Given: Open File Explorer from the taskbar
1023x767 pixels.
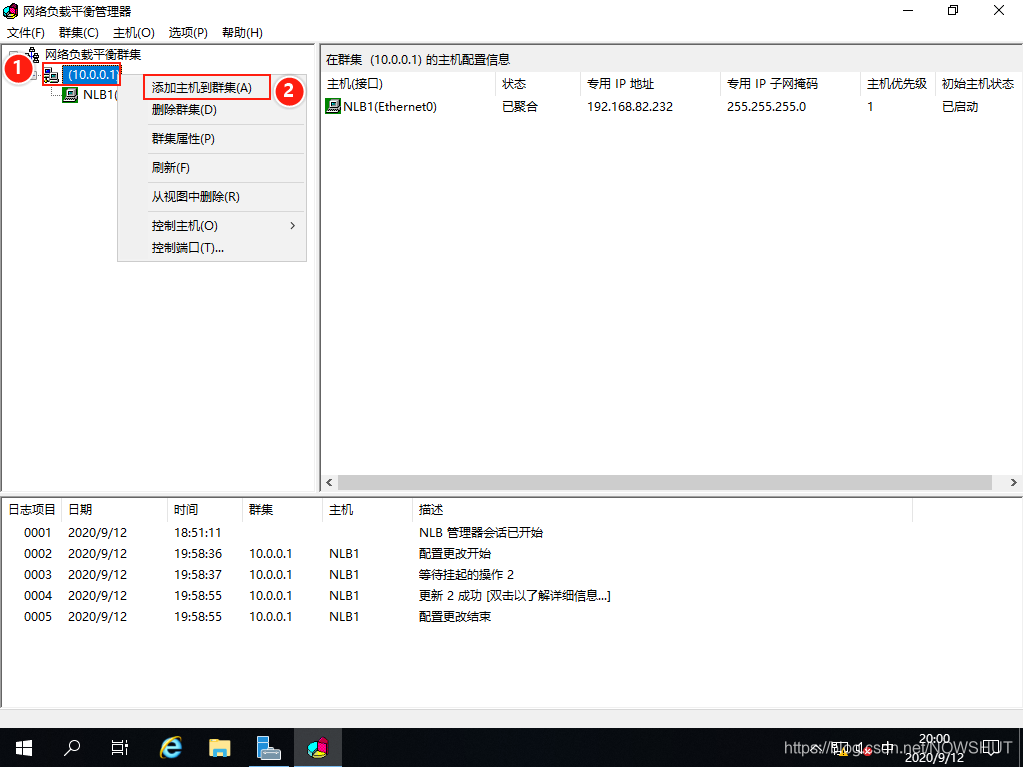Looking at the screenshot, I should pos(219,747).
